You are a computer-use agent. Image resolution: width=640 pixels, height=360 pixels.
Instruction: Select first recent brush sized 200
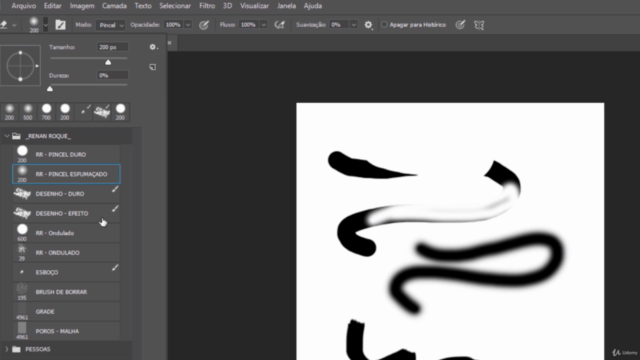(x=9, y=112)
